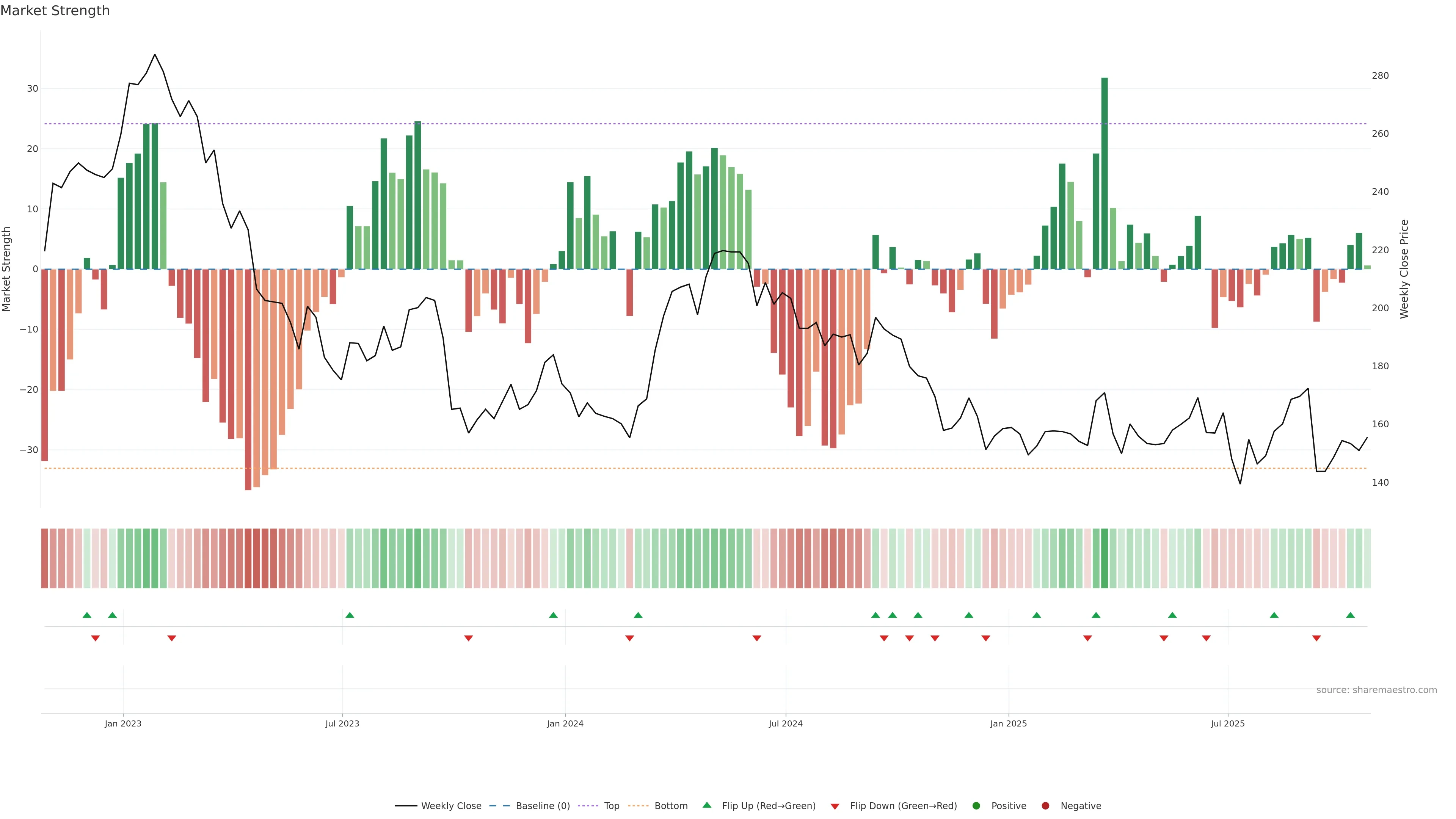The width and height of the screenshot is (1456, 819).
Task: Click the Positive green circle legend icon
Action: pos(976,806)
